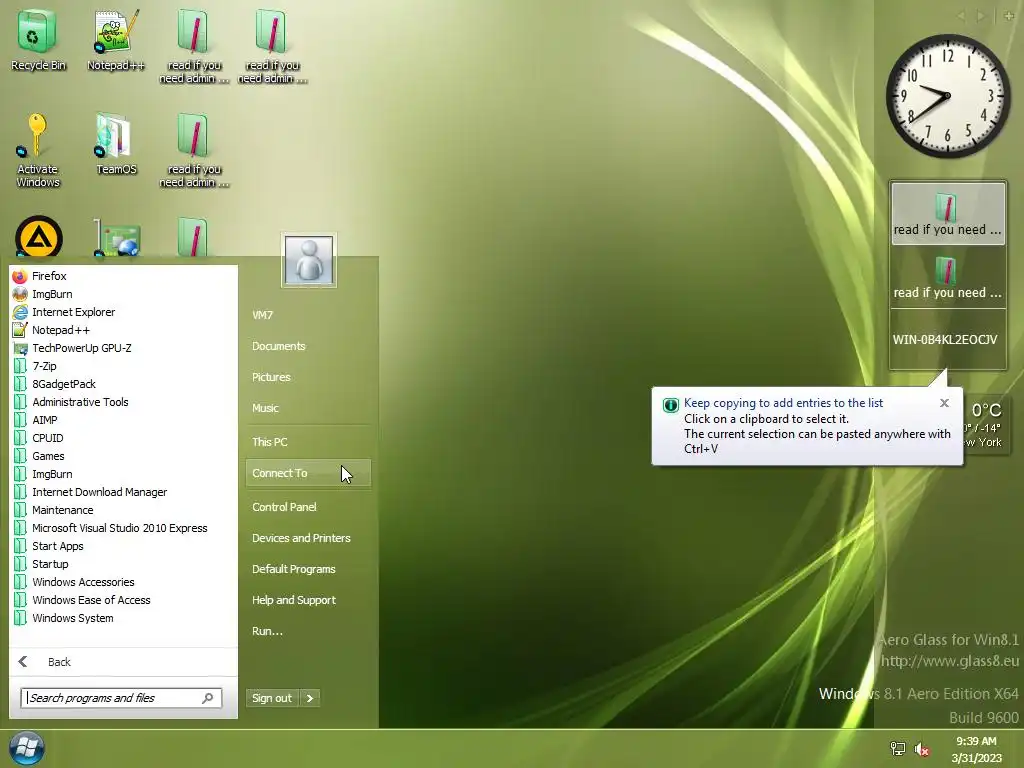The image size is (1024, 768).
Task: Click the Internet Explorer icon in Start menu
Action: [x=20, y=312]
